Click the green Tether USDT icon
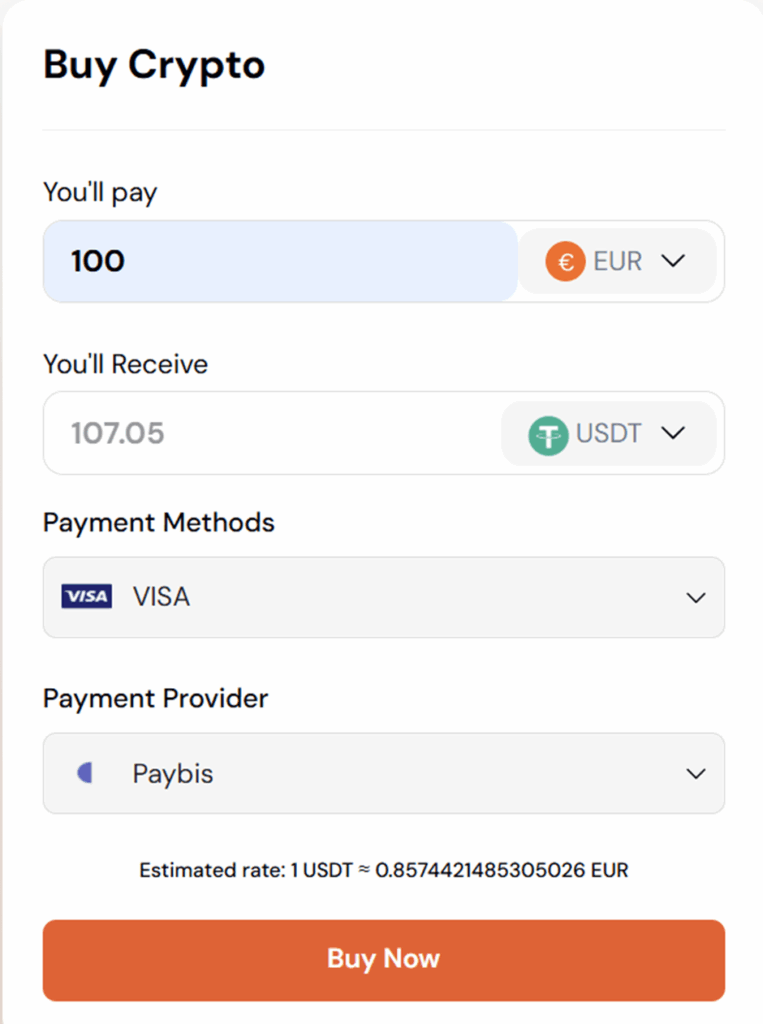 tap(548, 434)
